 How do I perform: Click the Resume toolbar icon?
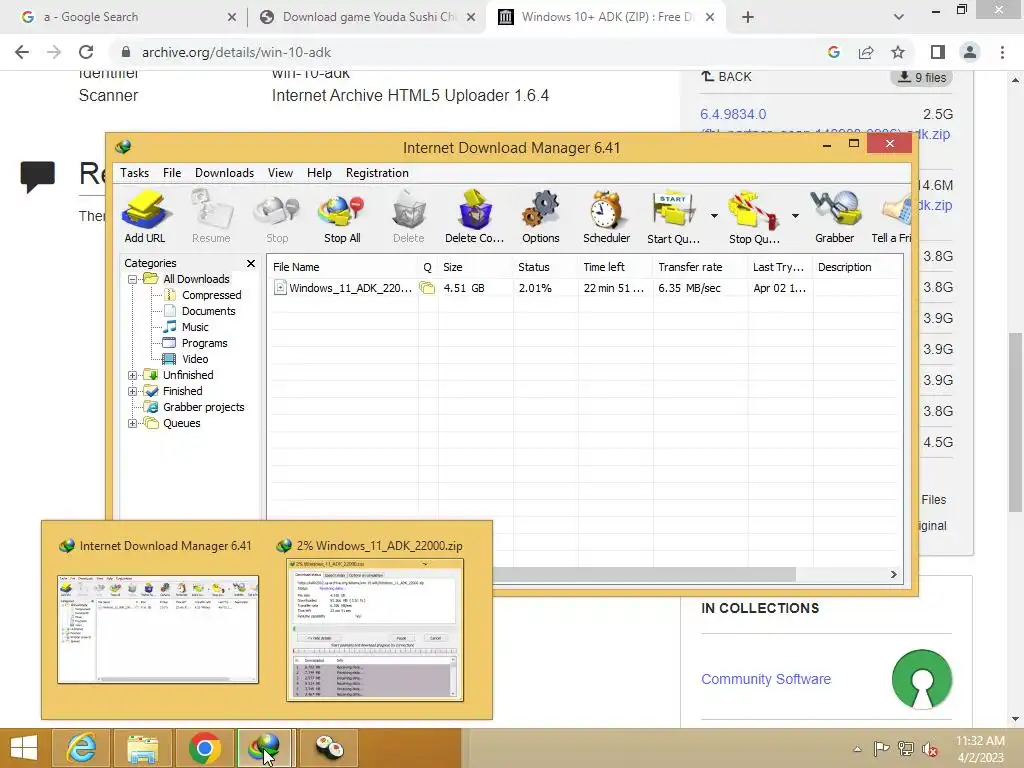pyautogui.click(x=211, y=217)
